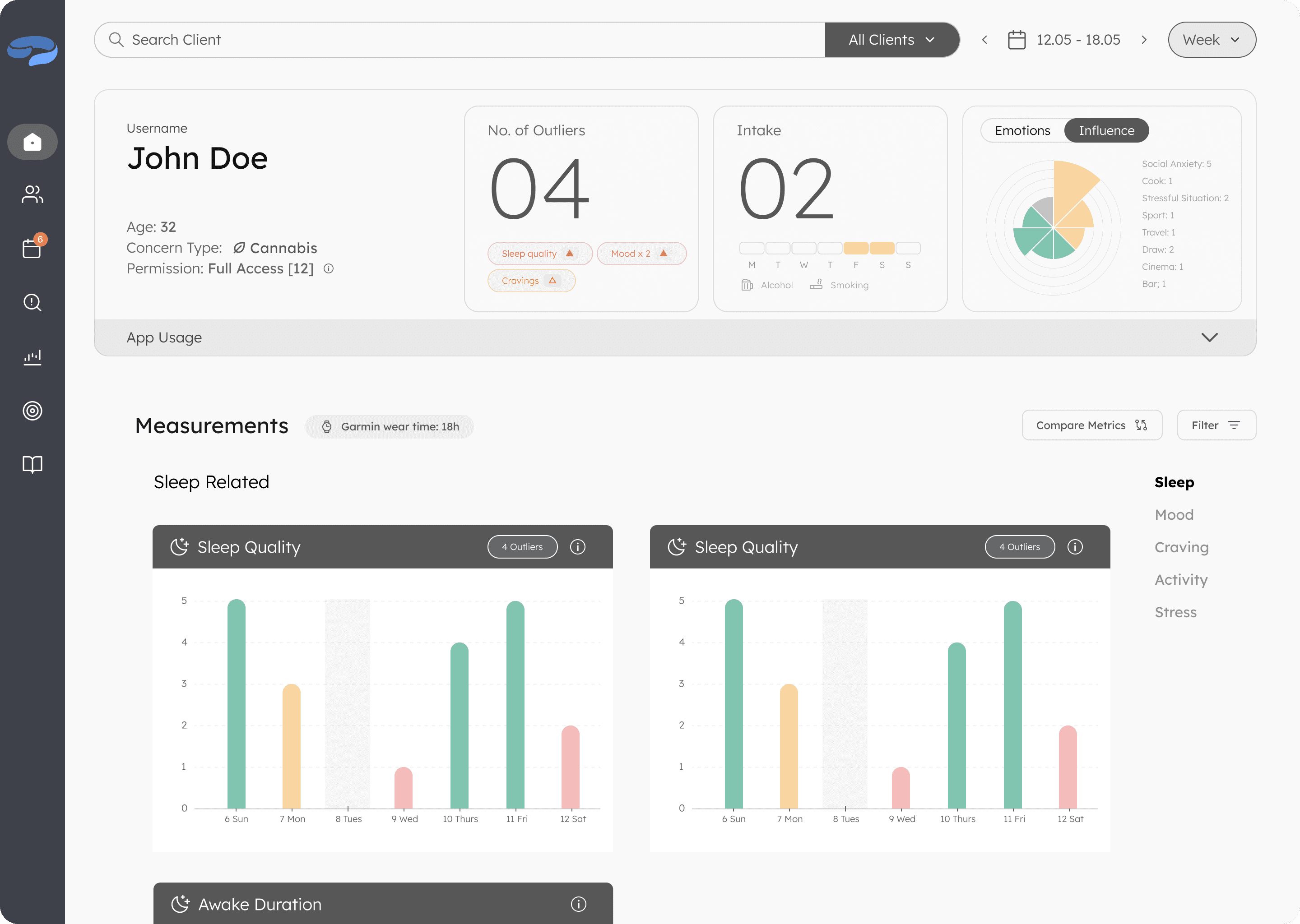The height and width of the screenshot is (924, 1300).
Task: Toggle the Friday intake day box
Action: click(855, 248)
